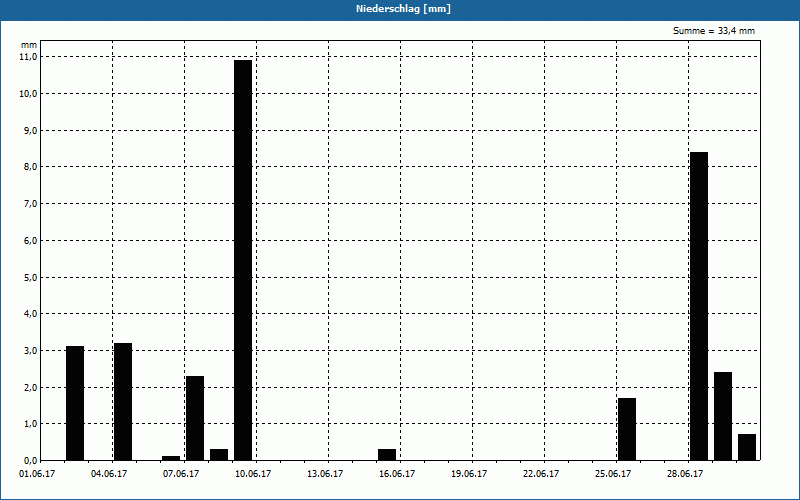Click the 11,0 y-axis value
This screenshot has height=500, width=800.
[x=29, y=57]
